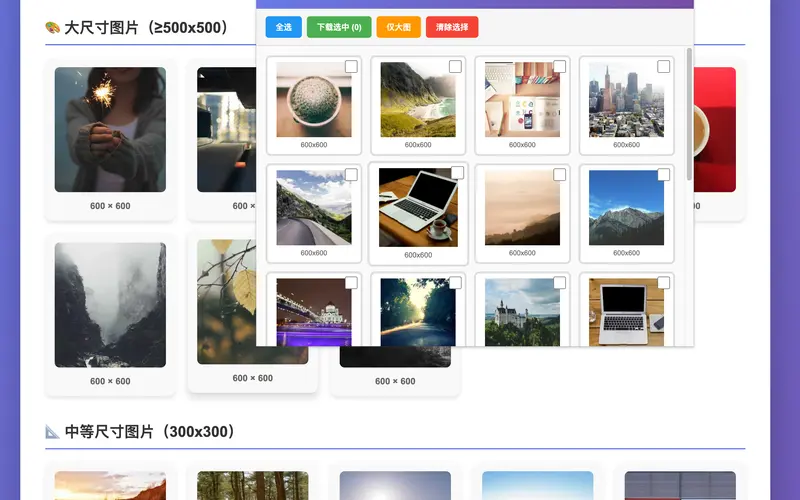The height and width of the screenshot is (500, 800).
Task: Click the popup's vertical scrollbar
Action: click(689, 115)
